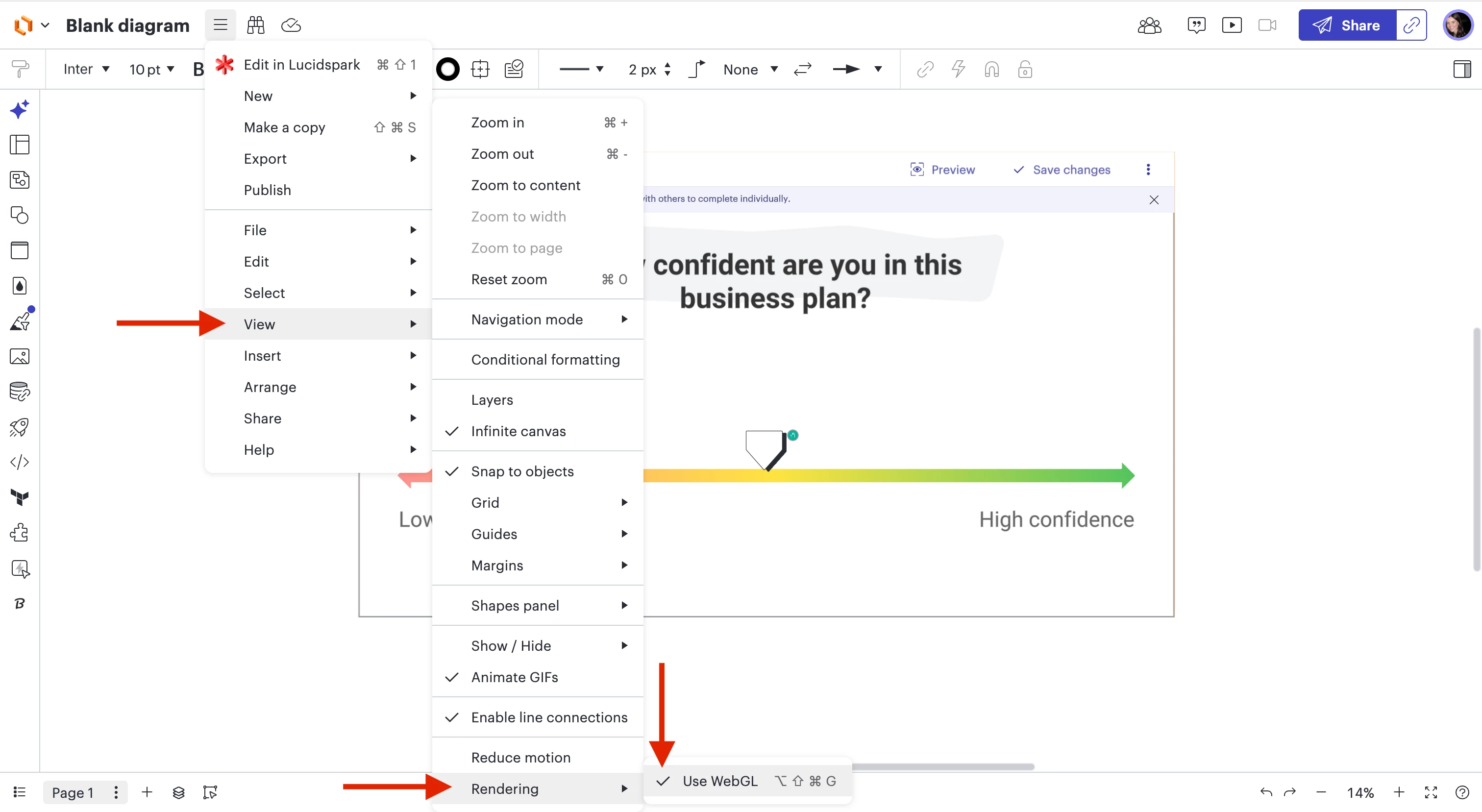This screenshot has width=1482, height=812.
Task: Open the Inter font dropdown
Action: pyautogui.click(x=86, y=70)
